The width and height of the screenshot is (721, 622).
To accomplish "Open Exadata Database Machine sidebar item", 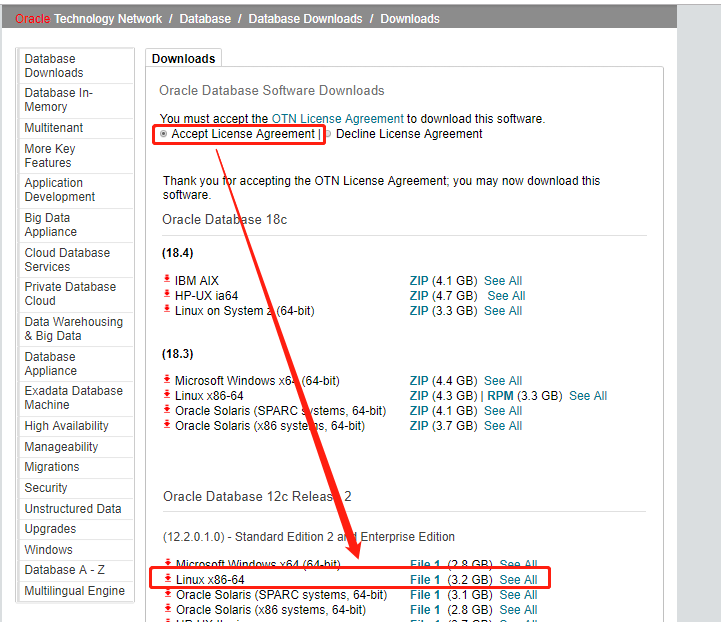I will (x=76, y=398).
